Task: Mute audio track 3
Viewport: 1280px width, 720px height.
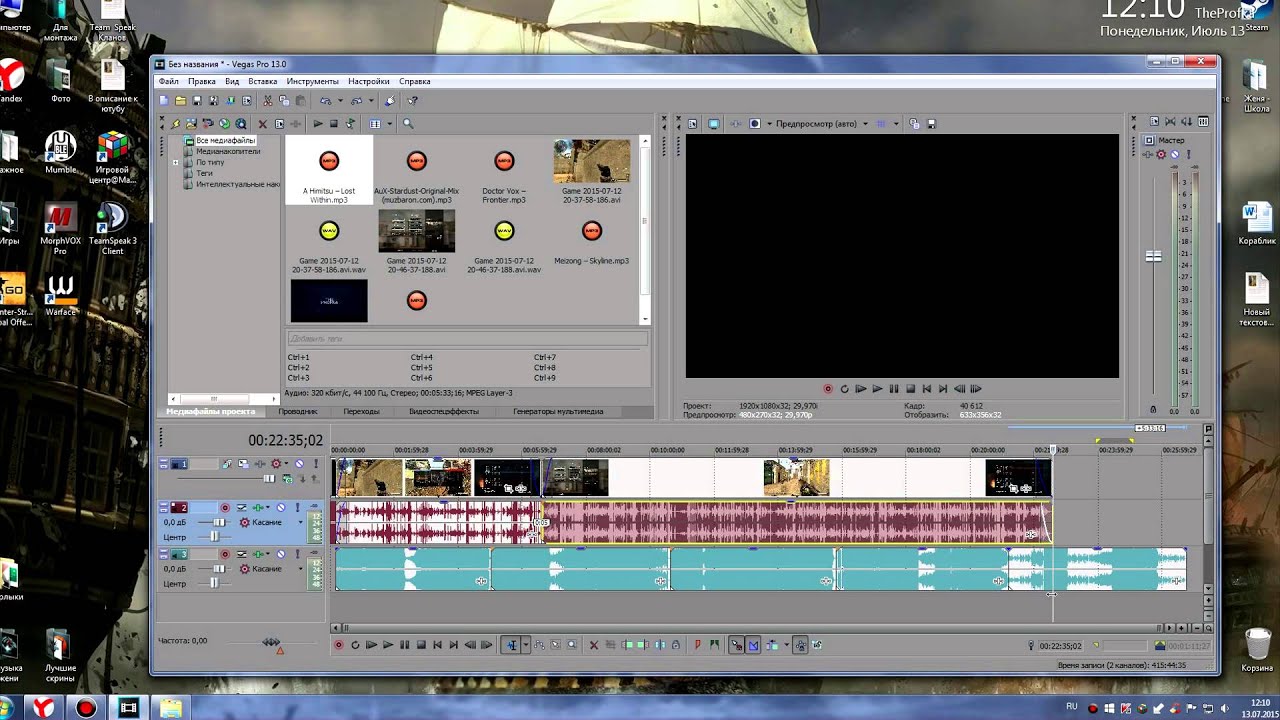Action: (x=281, y=554)
